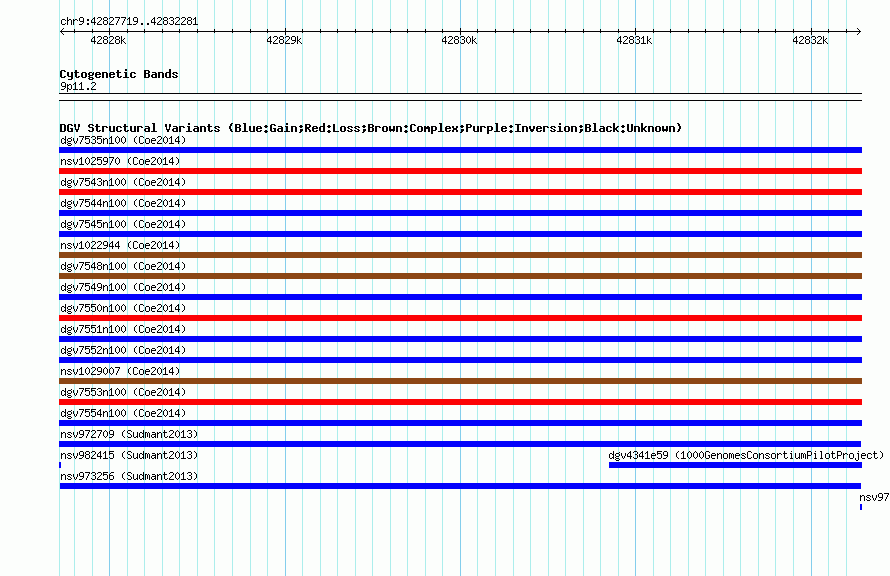Select the blue dgv7545n100 gain bar

point(460,234)
